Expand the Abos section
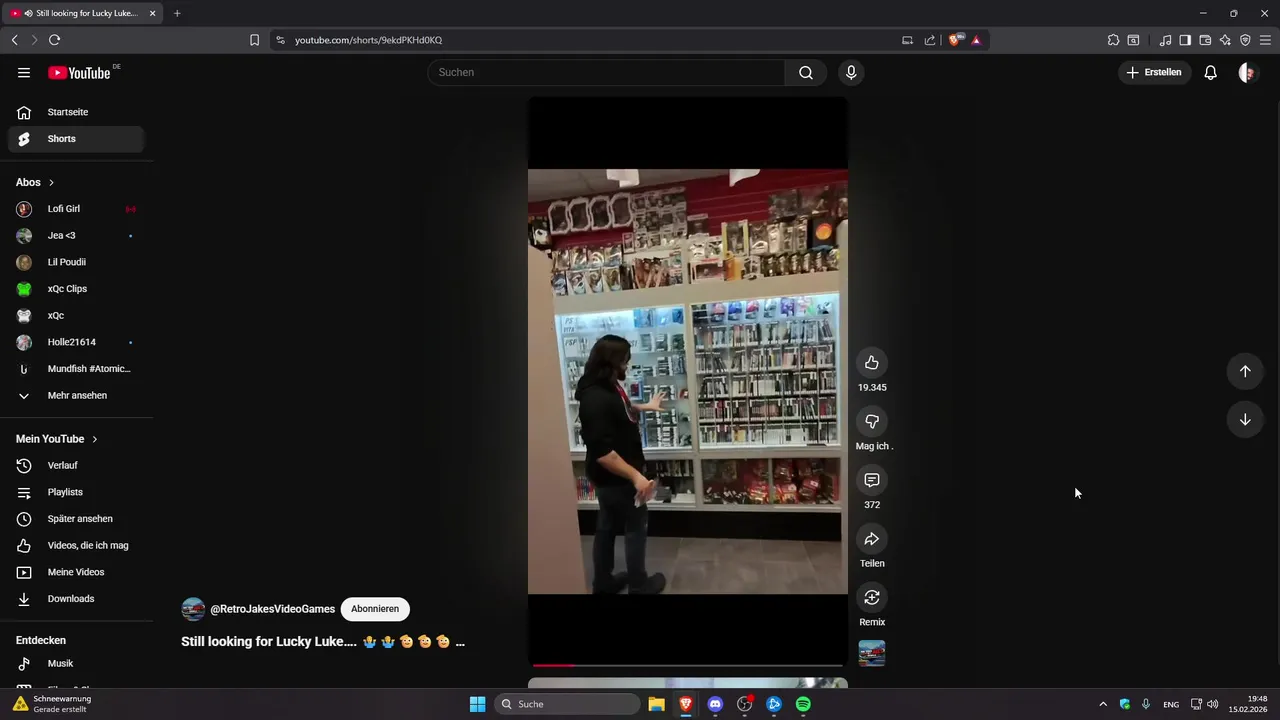Viewport: 1280px width, 720px height. point(35,182)
